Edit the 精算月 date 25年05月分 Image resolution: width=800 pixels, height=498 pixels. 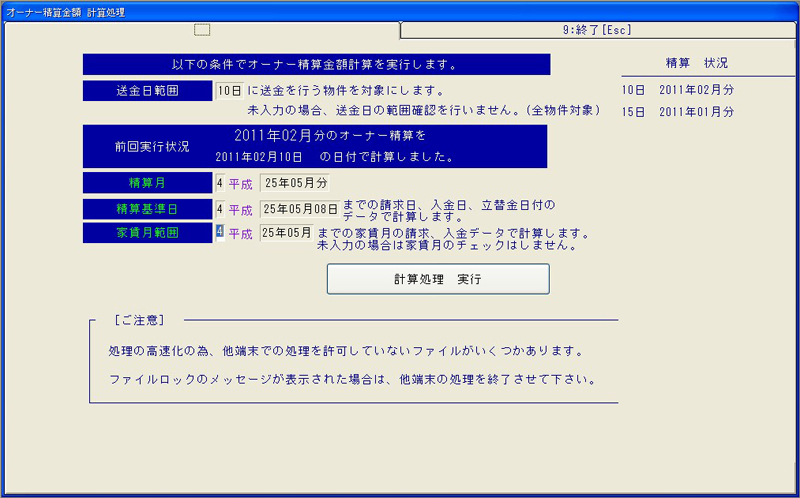[294, 183]
